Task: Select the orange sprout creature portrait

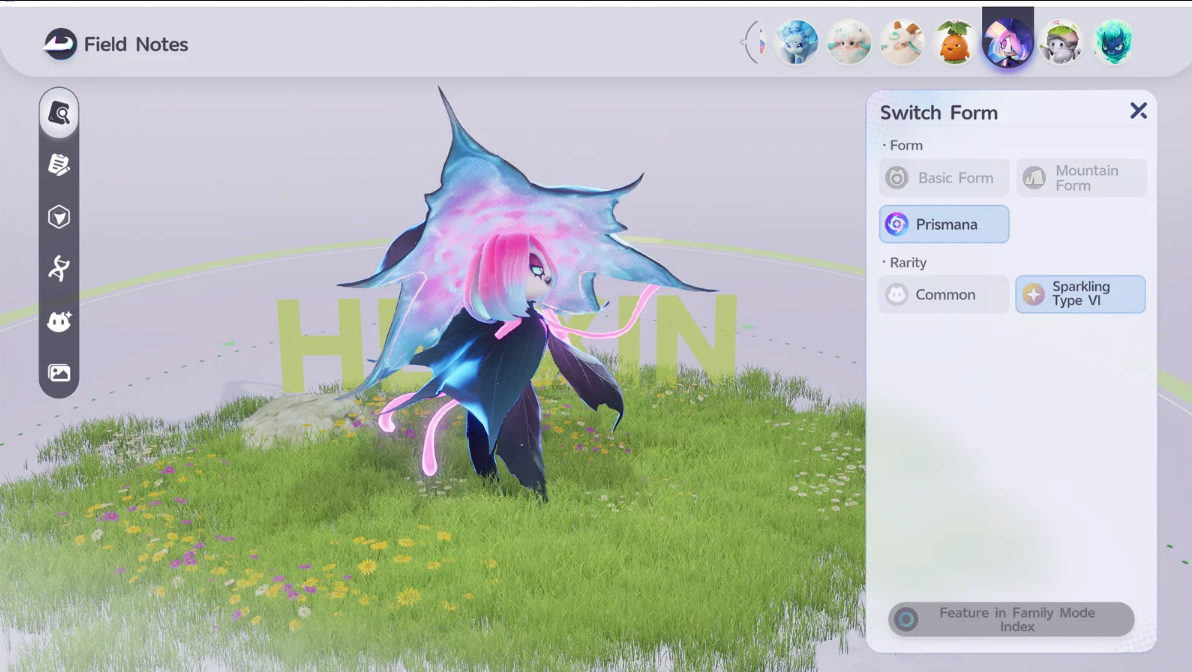Action: pyautogui.click(x=955, y=42)
